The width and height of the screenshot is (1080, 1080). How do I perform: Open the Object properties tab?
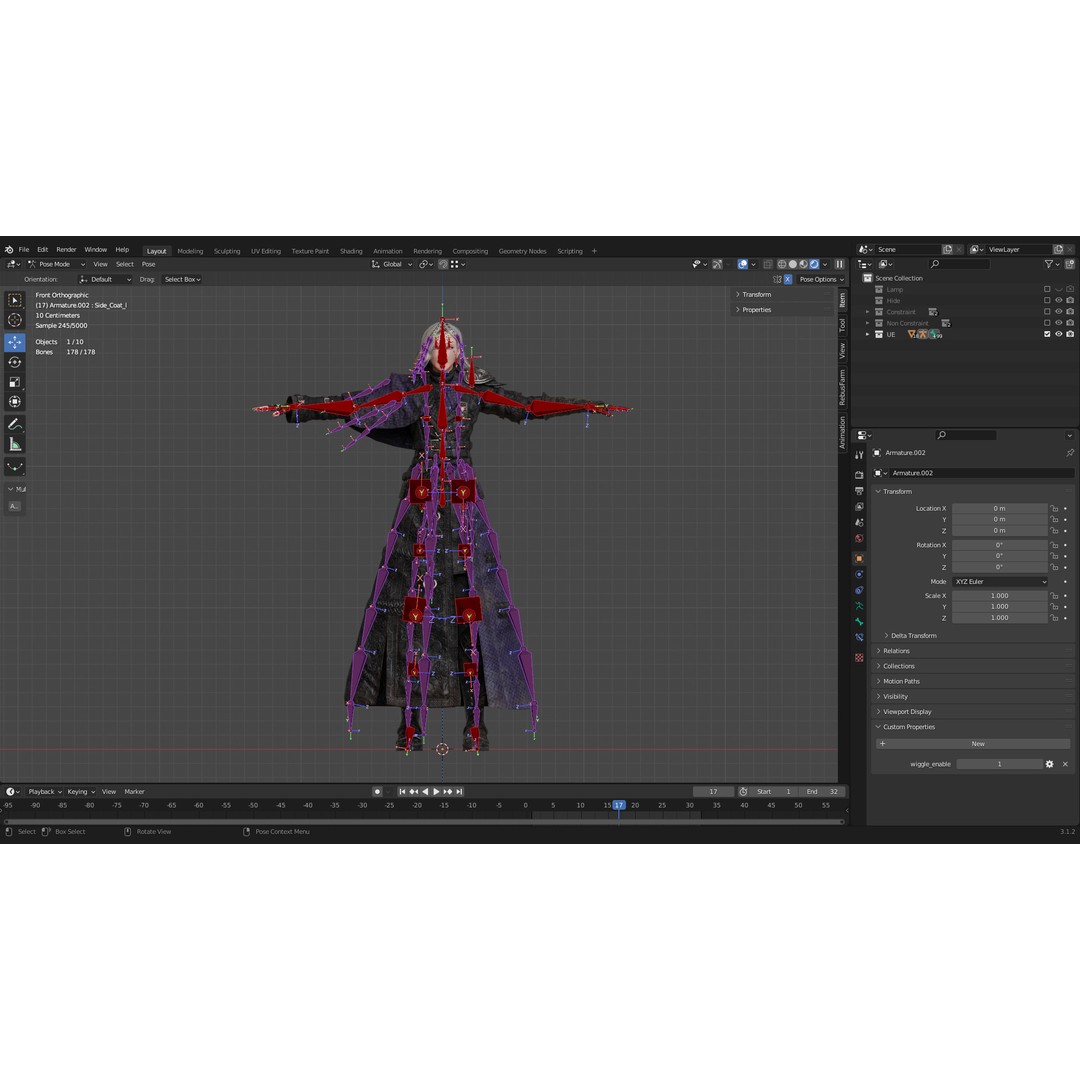click(x=859, y=559)
